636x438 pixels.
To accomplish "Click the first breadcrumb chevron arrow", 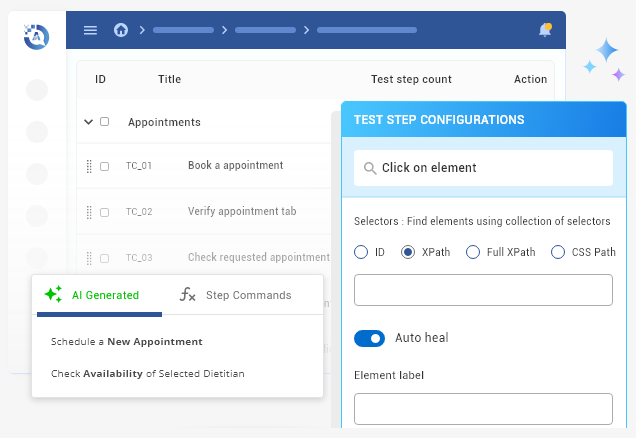I will (x=142, y=30).
